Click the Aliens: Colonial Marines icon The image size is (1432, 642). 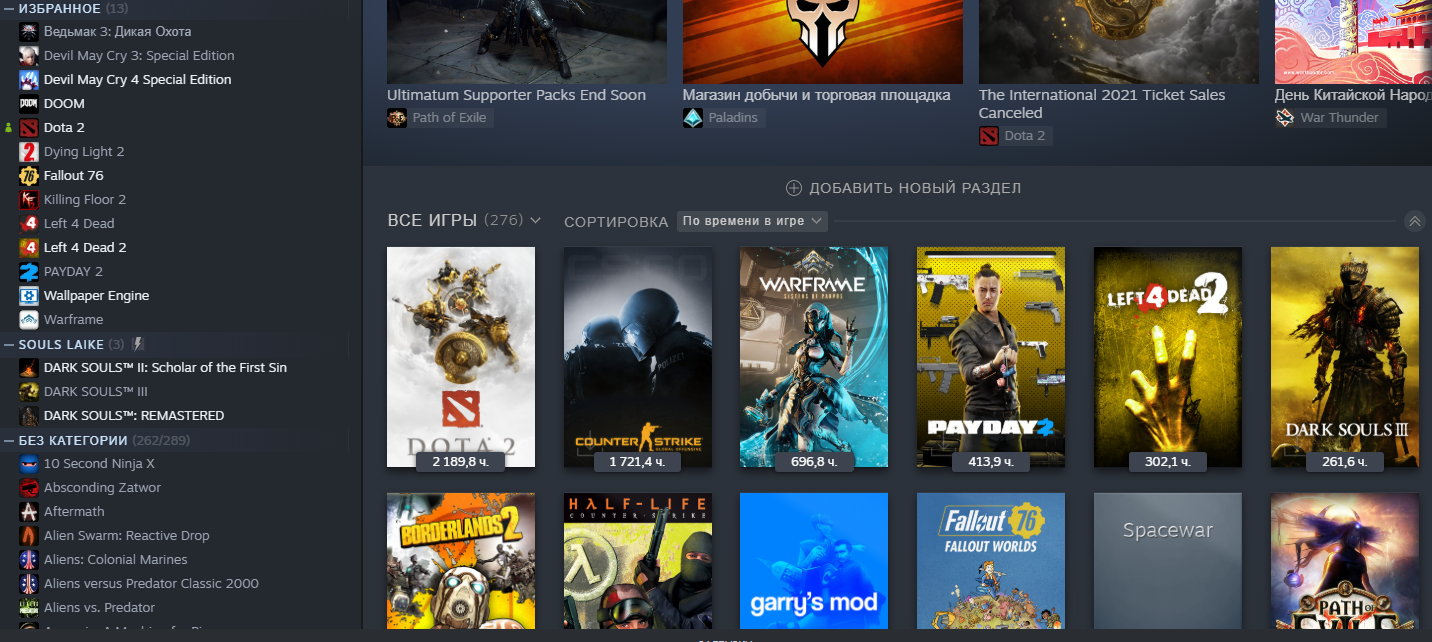tap(28, 559)
